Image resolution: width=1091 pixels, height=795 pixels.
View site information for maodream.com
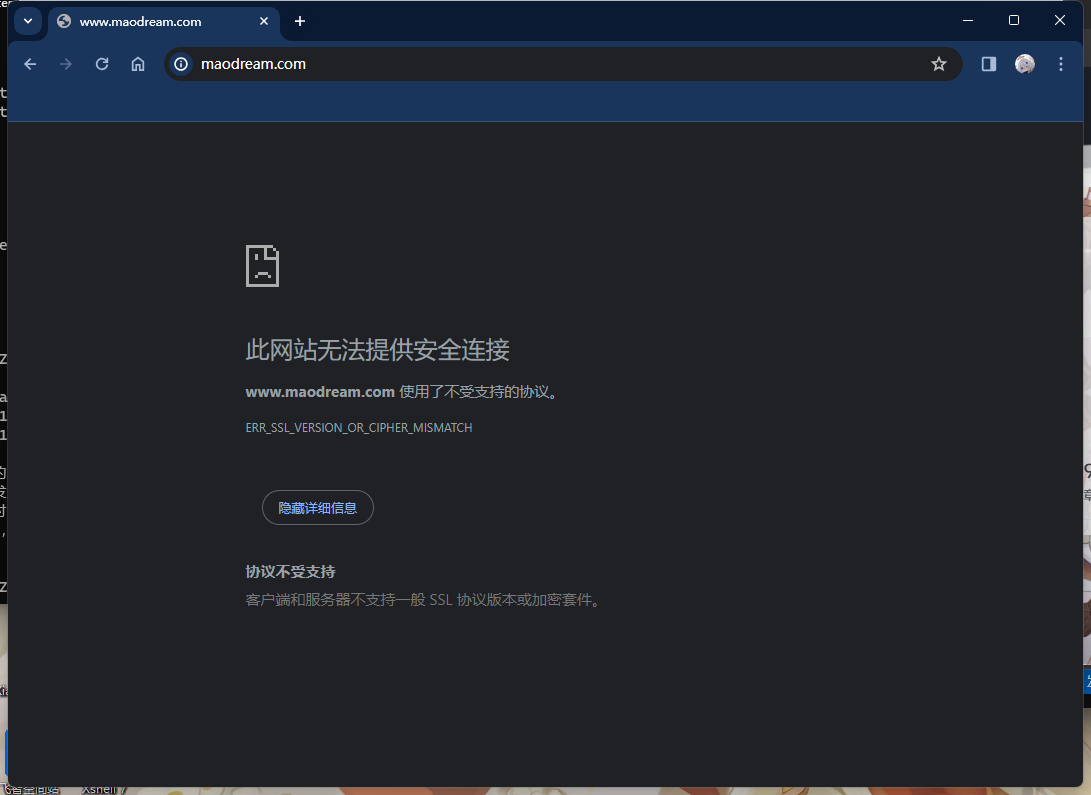pos(181,64)
